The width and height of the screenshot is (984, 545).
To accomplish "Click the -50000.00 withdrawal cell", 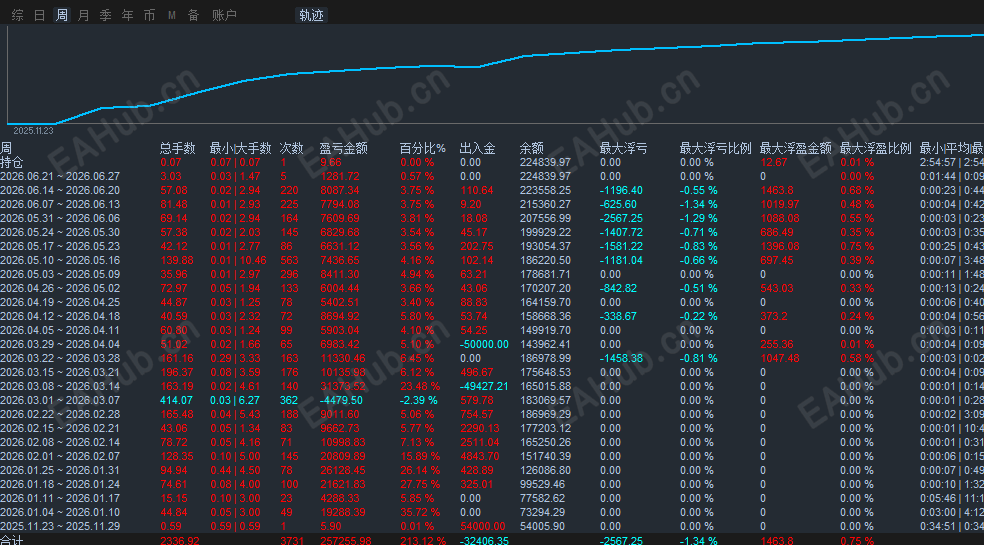I will click(484, 345).
